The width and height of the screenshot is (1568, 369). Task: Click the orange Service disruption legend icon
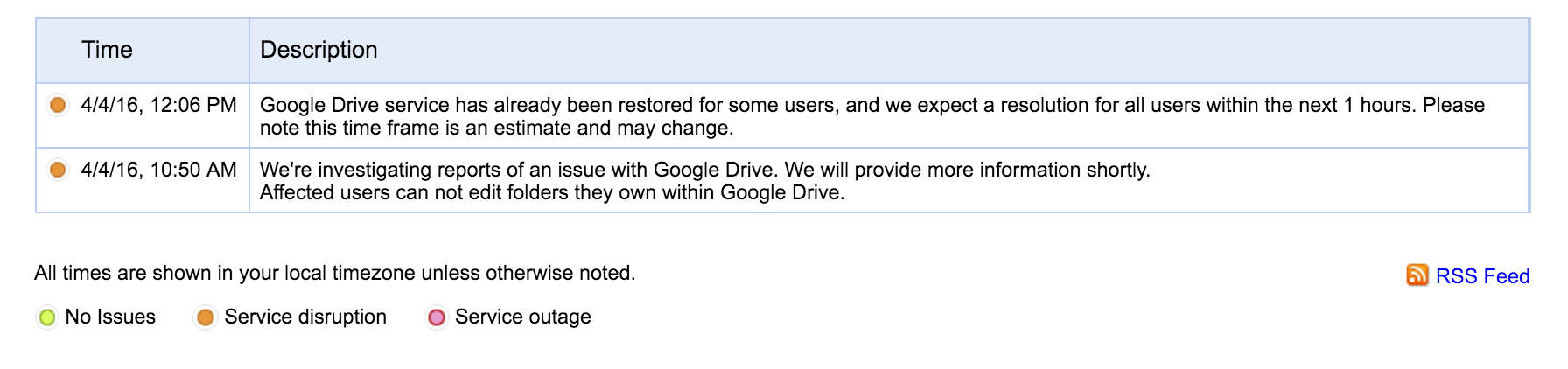click(x=206, y=317)
